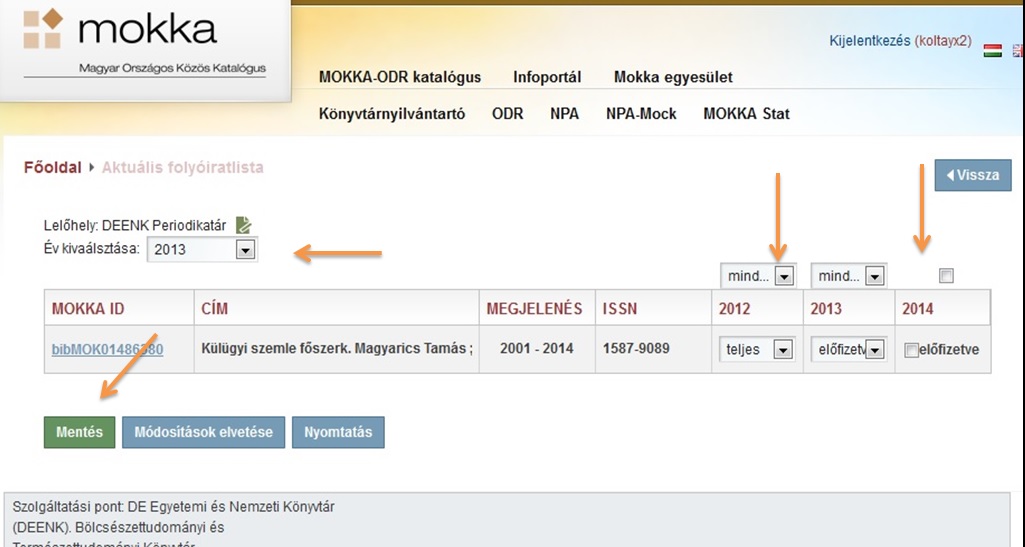Screen dimensions: 1025x547
Task: Toggle the select-all checkbox above 2014 column
Action: [x=946, y=276]
